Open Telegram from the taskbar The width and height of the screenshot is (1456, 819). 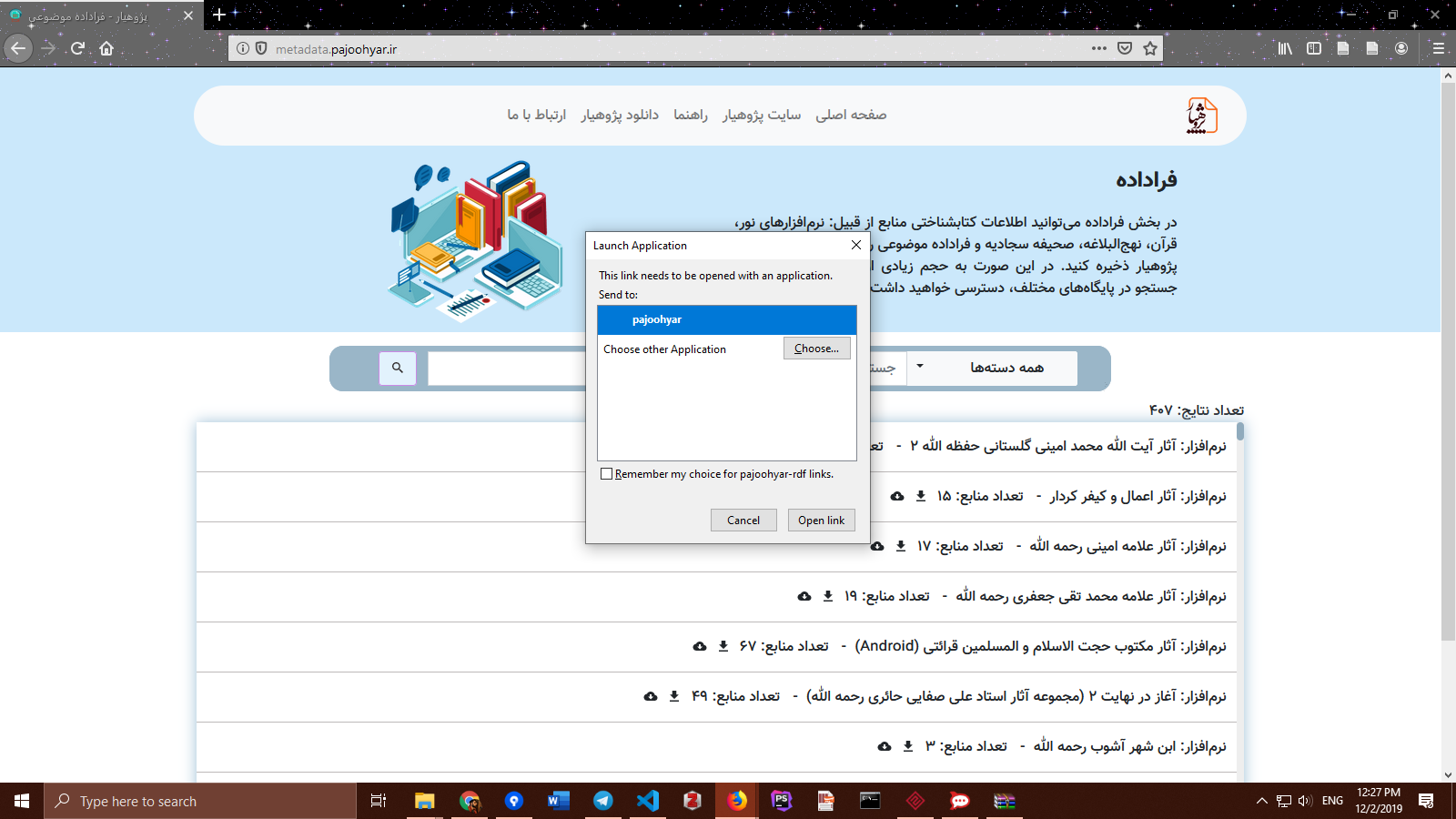click(x=602, y=801)
